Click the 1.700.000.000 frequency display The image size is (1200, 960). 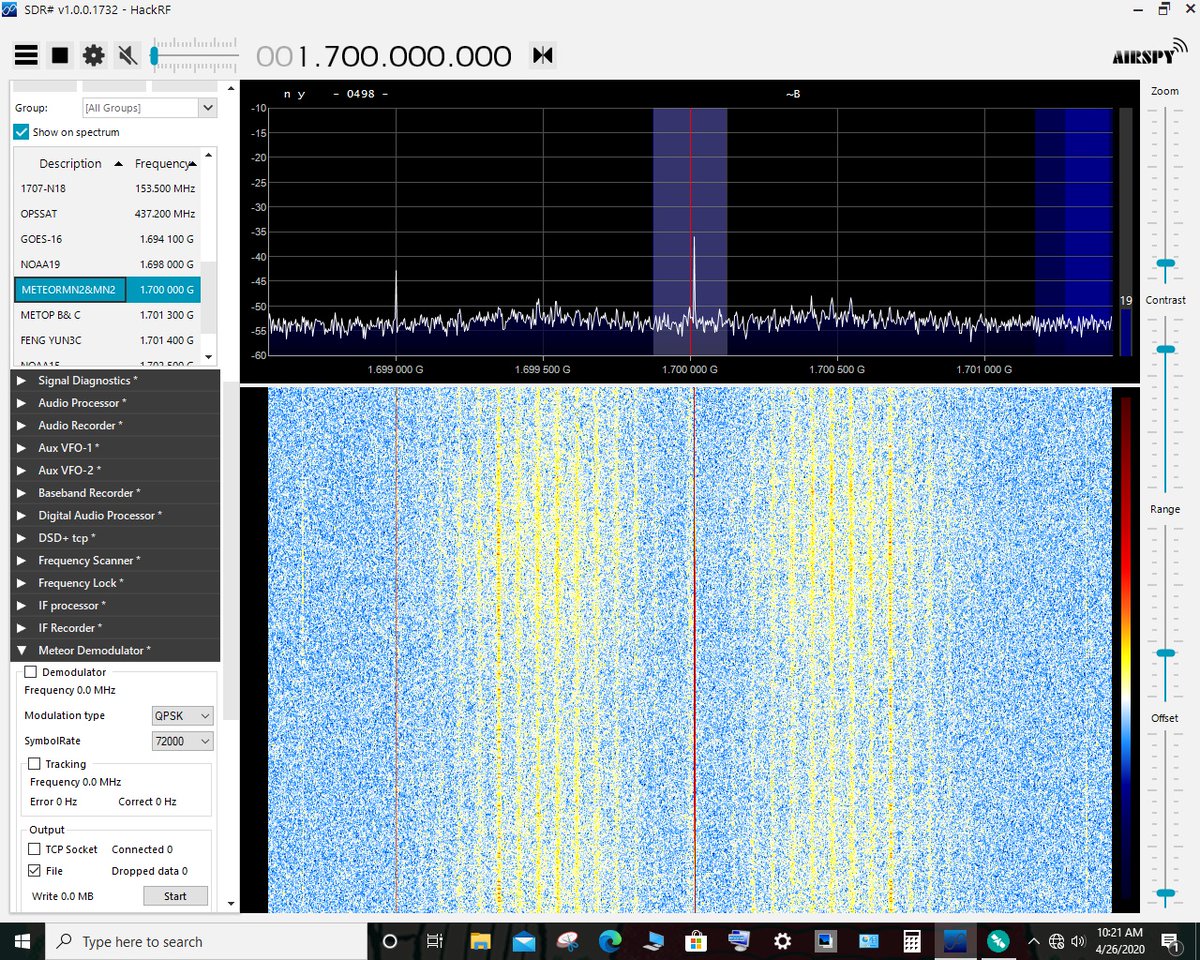tap(384, 56)
